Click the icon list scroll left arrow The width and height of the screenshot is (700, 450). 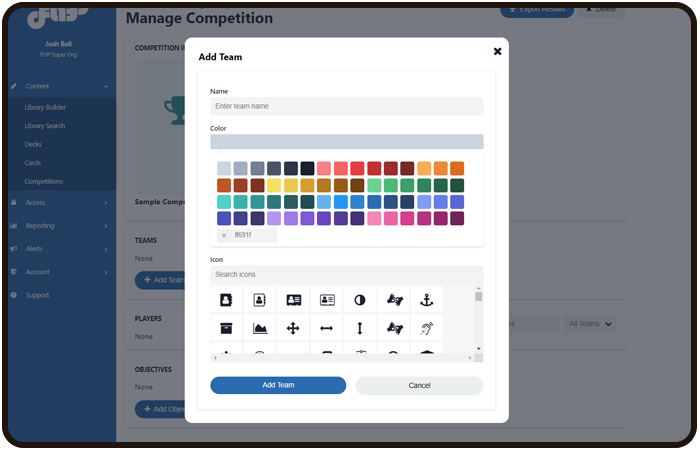[215, 358]
